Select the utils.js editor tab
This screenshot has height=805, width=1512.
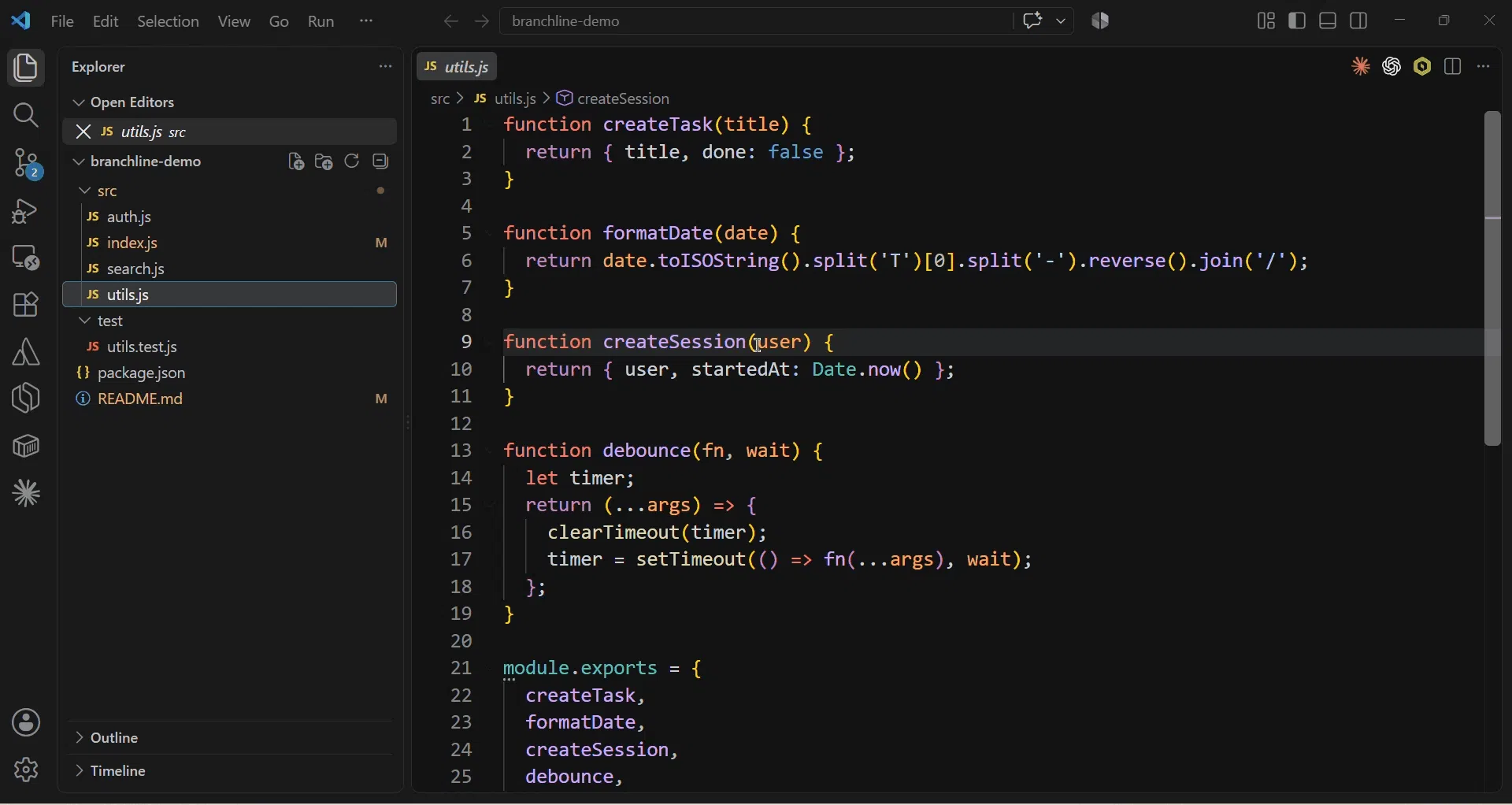click(458, 67)
